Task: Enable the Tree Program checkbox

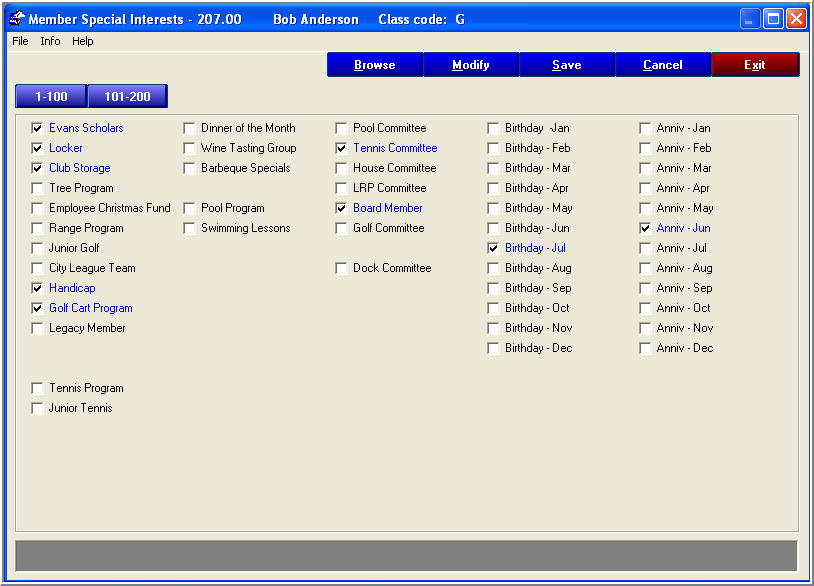Action: (38, 188)
